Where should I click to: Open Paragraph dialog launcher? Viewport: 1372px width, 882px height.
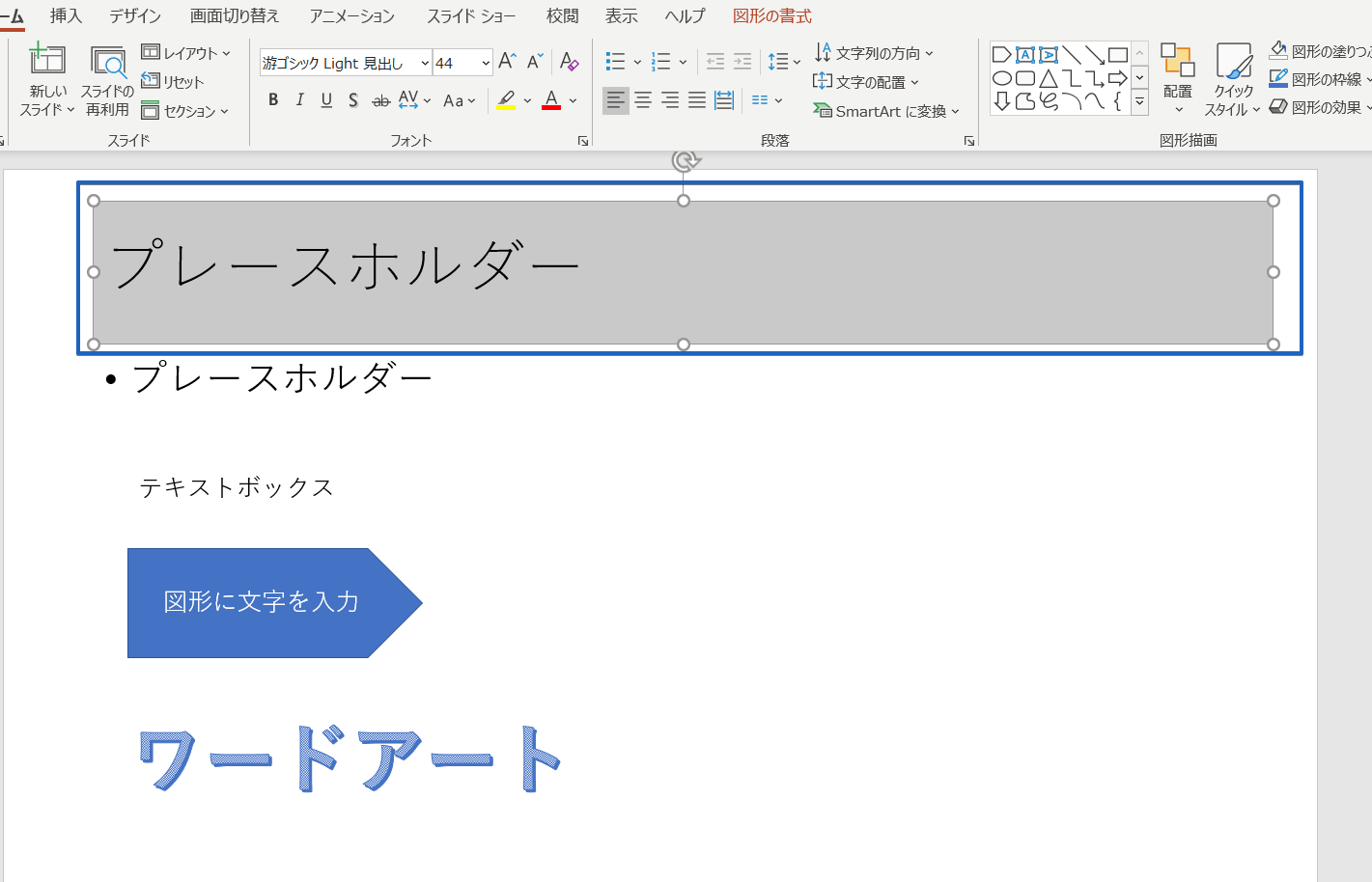click(x=968, y=141)
